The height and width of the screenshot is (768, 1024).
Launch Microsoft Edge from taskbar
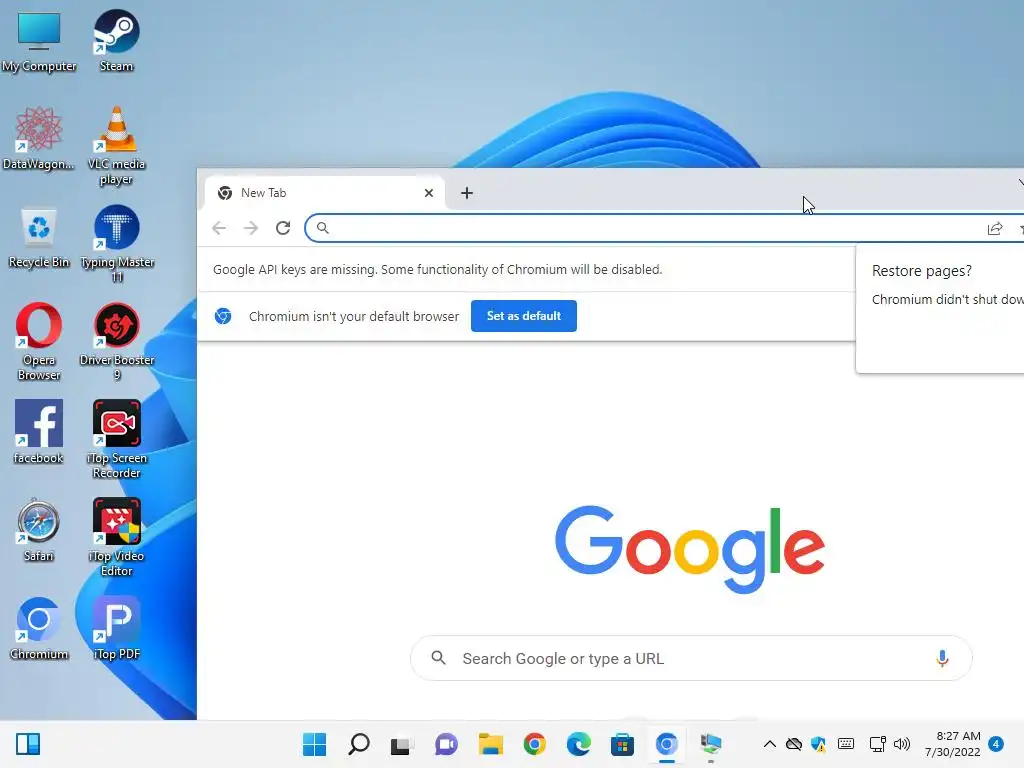tap(579, 744)
